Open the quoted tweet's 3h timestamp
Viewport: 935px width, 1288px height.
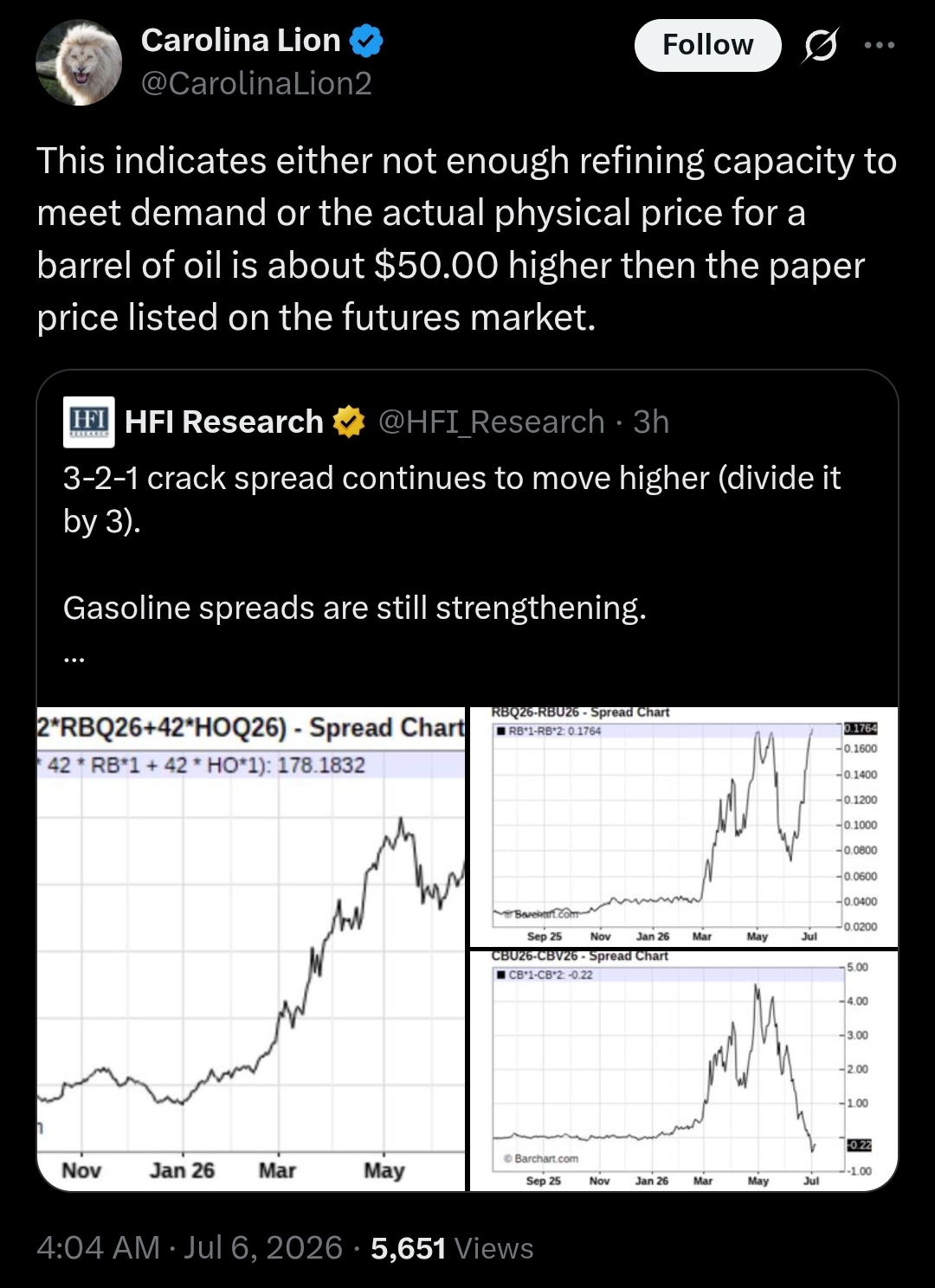[651, 422]
